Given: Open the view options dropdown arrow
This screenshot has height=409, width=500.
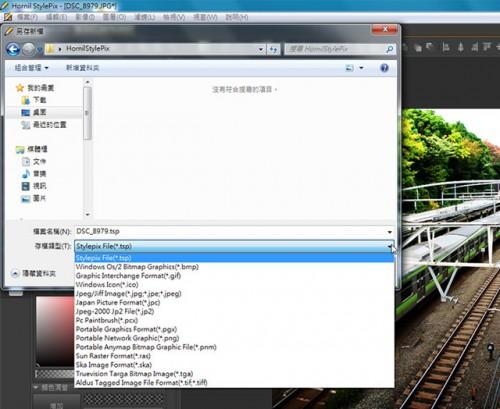Looking at the screenshot, I should click(x=361, y=68).
